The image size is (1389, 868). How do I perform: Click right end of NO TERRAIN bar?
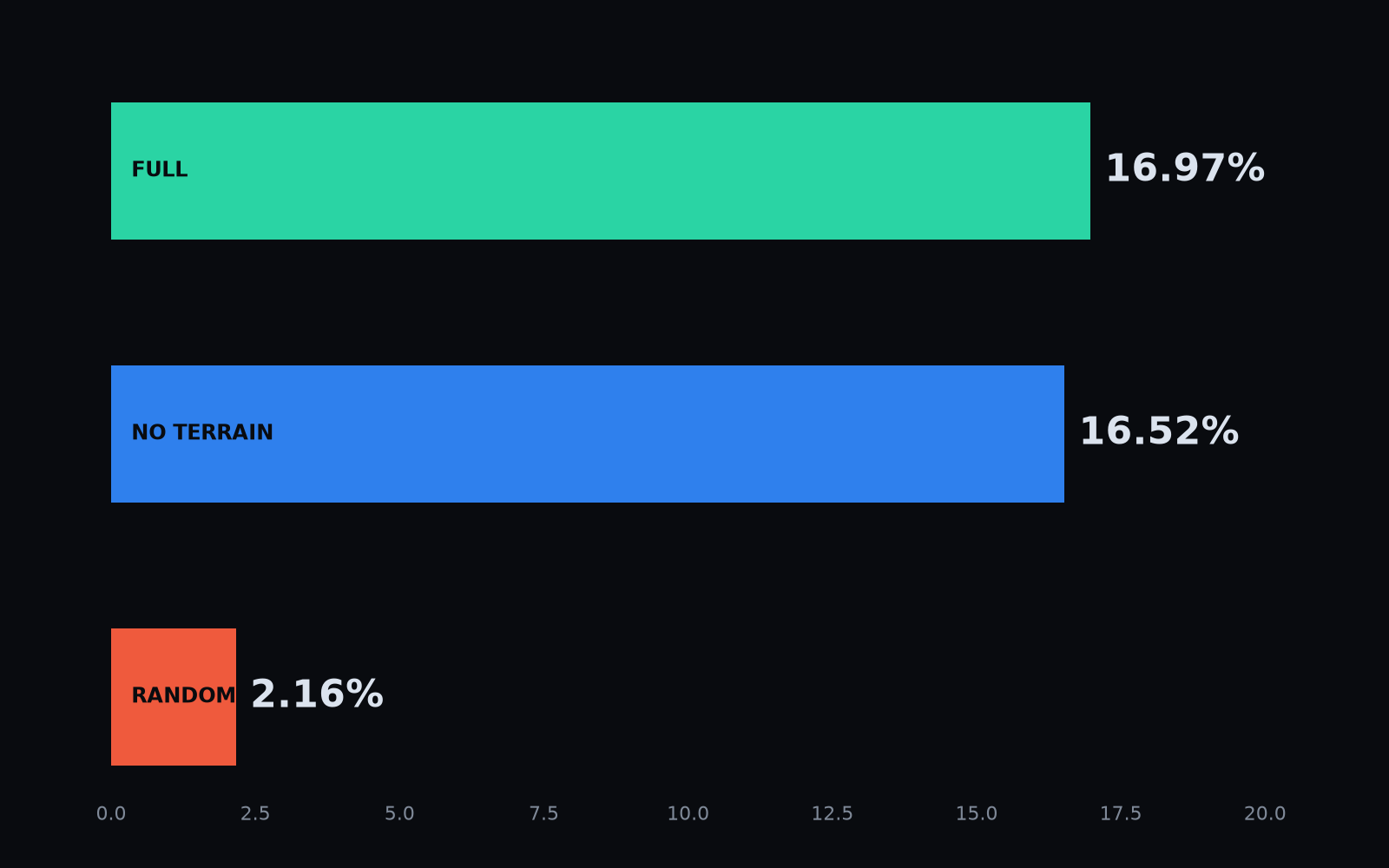[x=1063, y=434]
